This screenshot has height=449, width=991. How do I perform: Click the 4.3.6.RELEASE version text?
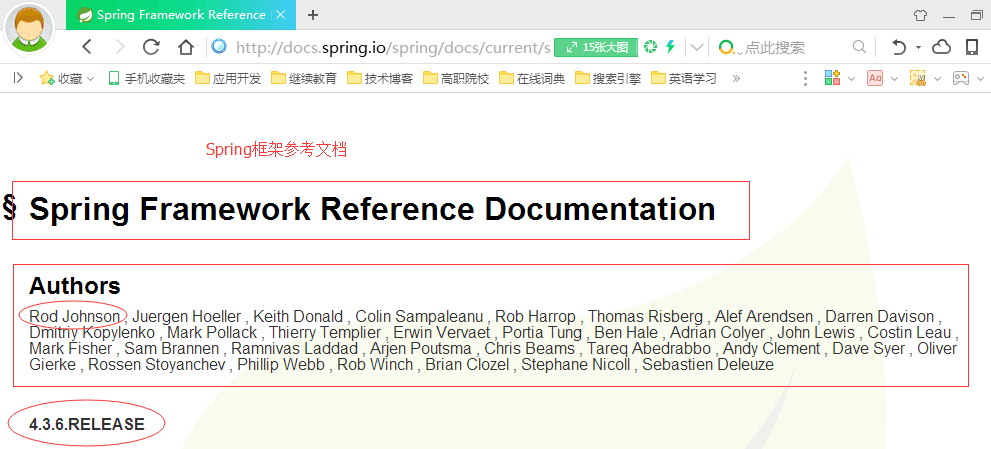pos(87,424)
